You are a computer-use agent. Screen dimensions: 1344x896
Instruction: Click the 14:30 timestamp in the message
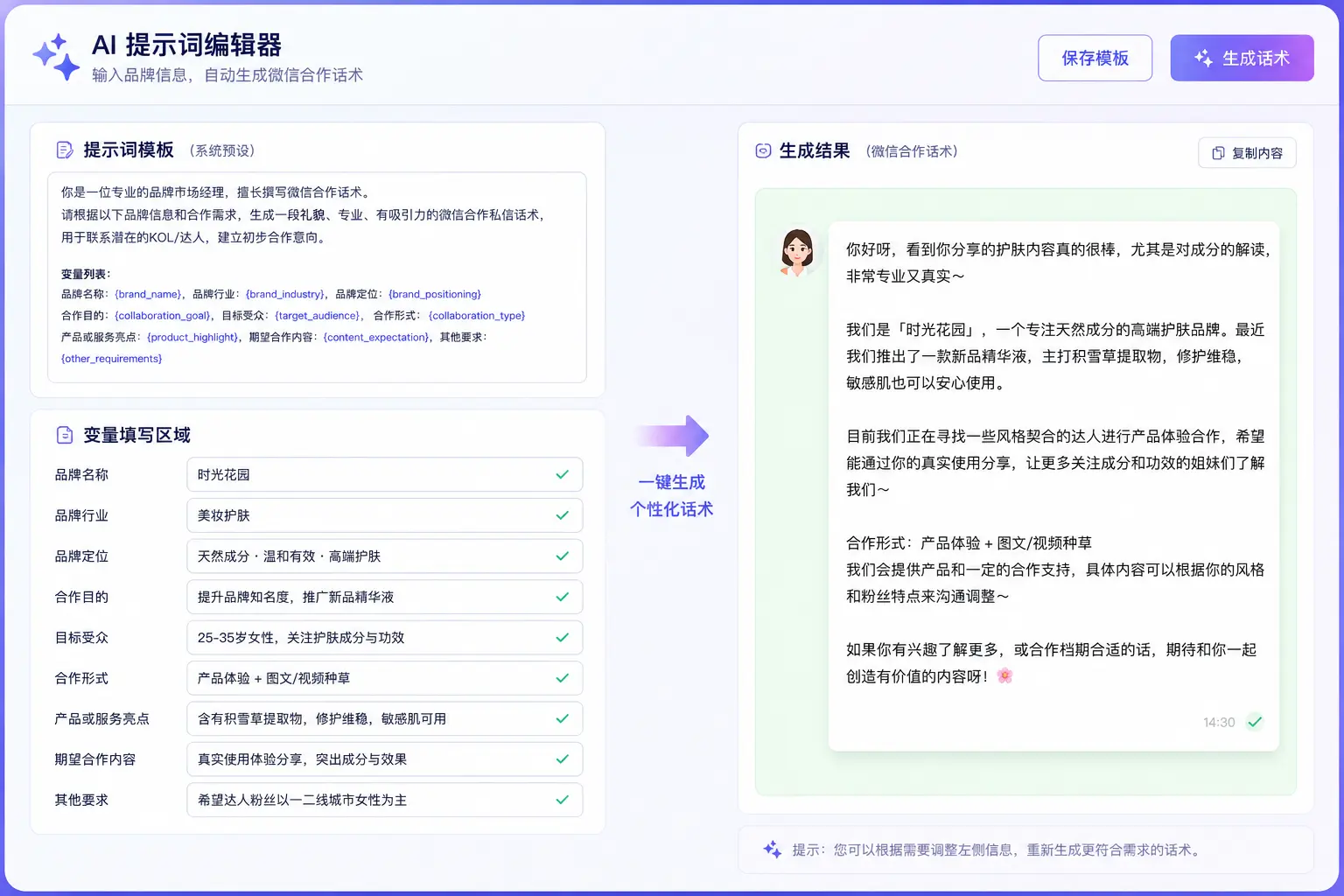pos(1219,722)
